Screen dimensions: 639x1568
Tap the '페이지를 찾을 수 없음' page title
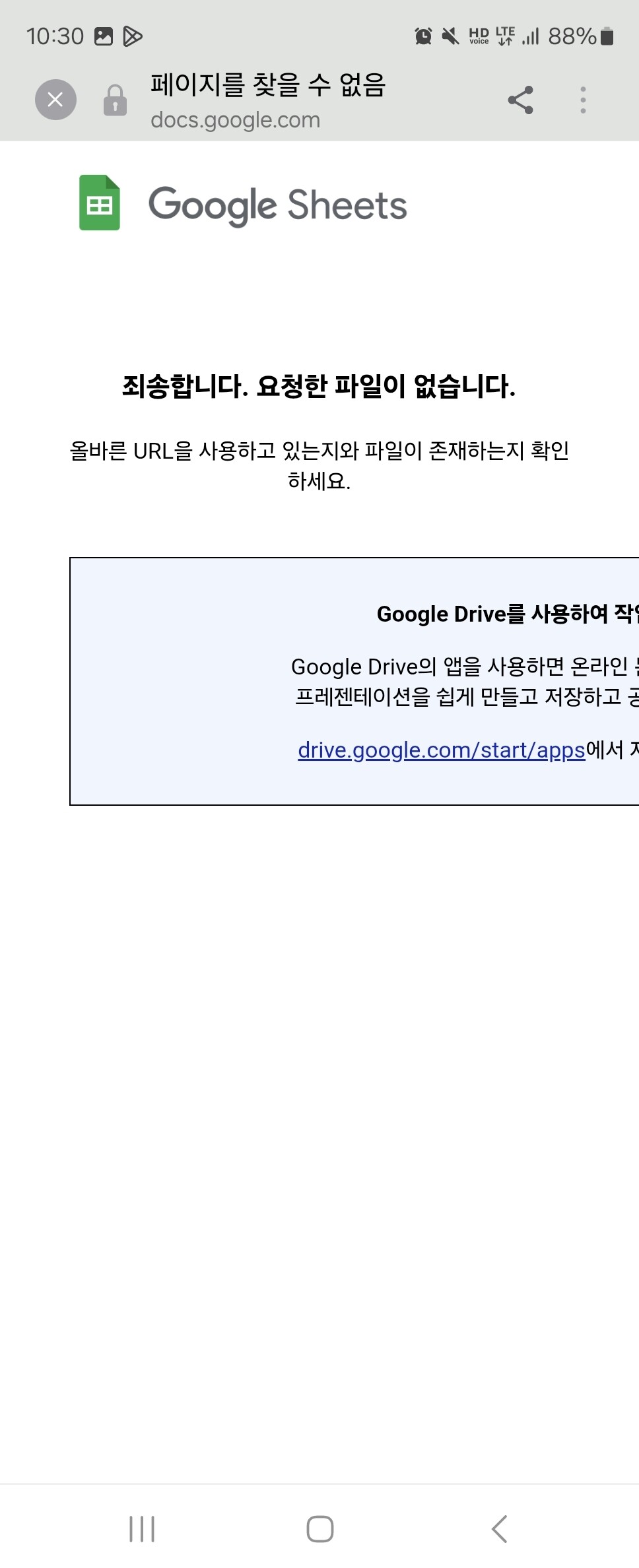[x=267, y=84]
